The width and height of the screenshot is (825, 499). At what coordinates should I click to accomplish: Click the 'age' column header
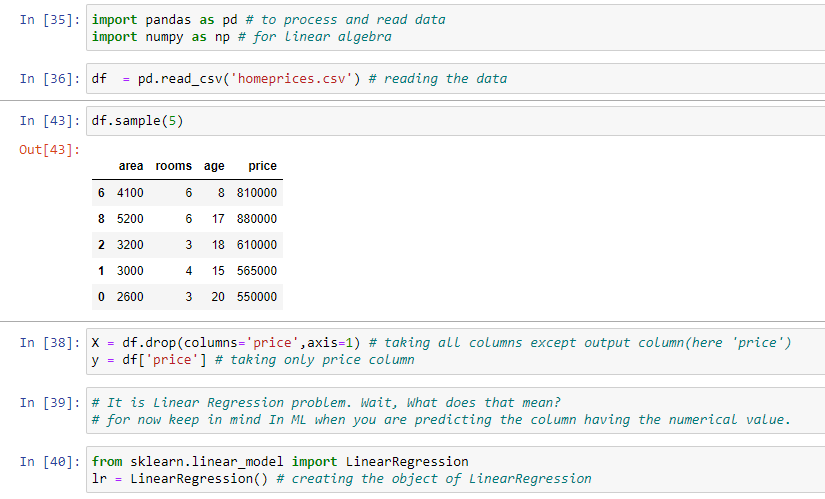[x=214, y=166]
